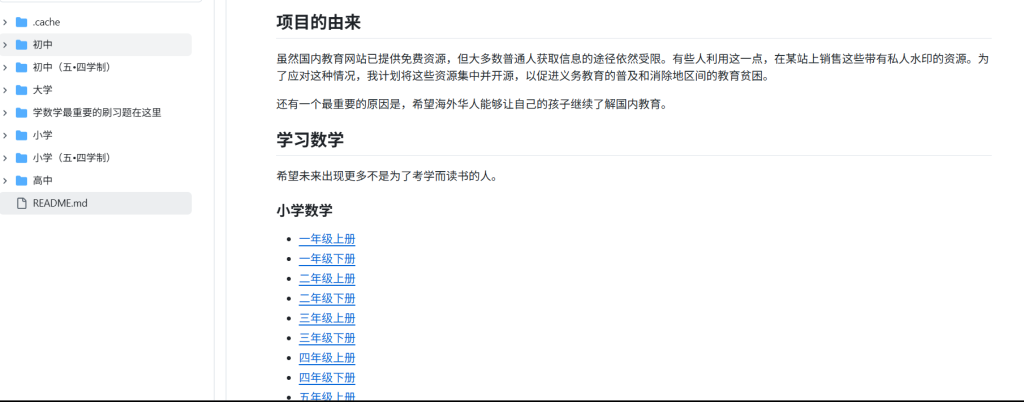Expand the 小学（五•四学制）folder chevron
This screenshot has width=1024, height=402.
pos(5,158)
